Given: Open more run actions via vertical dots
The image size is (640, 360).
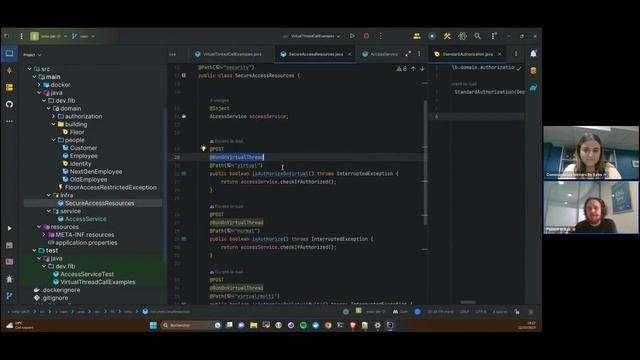Looking at the screenshot, I should (x=380, y=36).
